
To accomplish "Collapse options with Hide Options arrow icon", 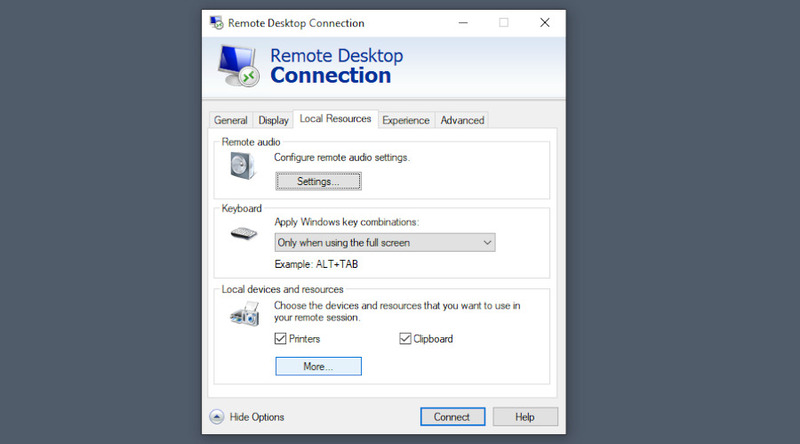I will coord(216,417).
